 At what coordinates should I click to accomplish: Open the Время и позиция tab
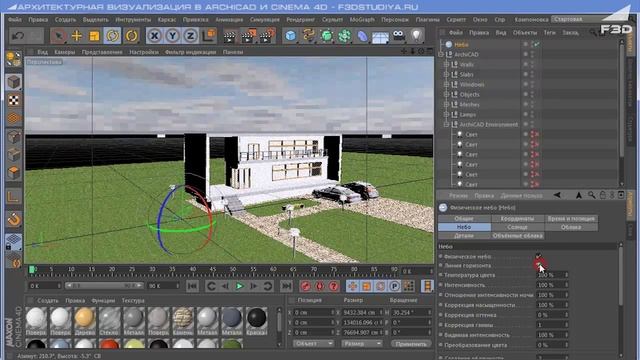pos(571,218)
